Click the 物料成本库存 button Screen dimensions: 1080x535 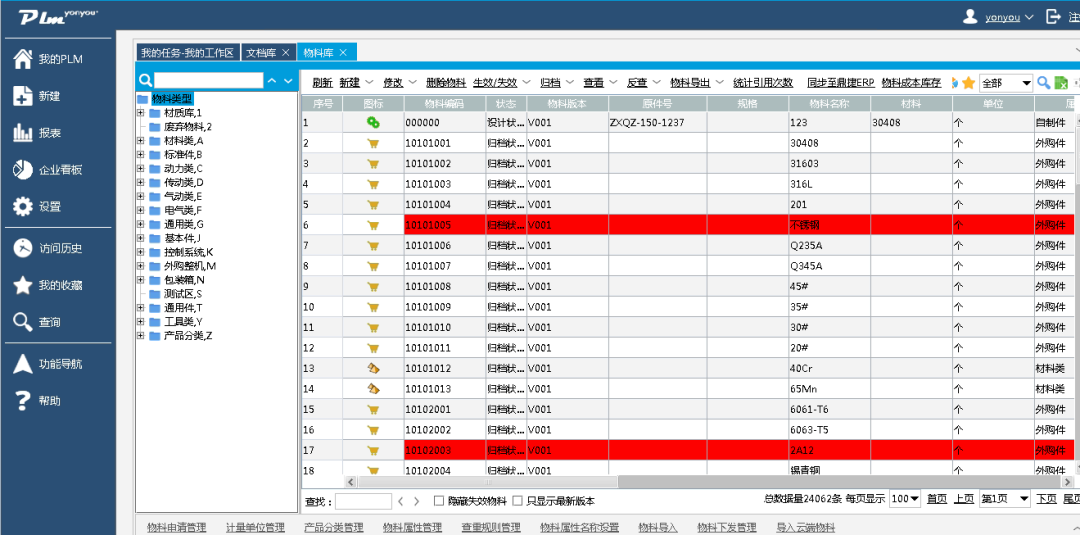[911, 83]
